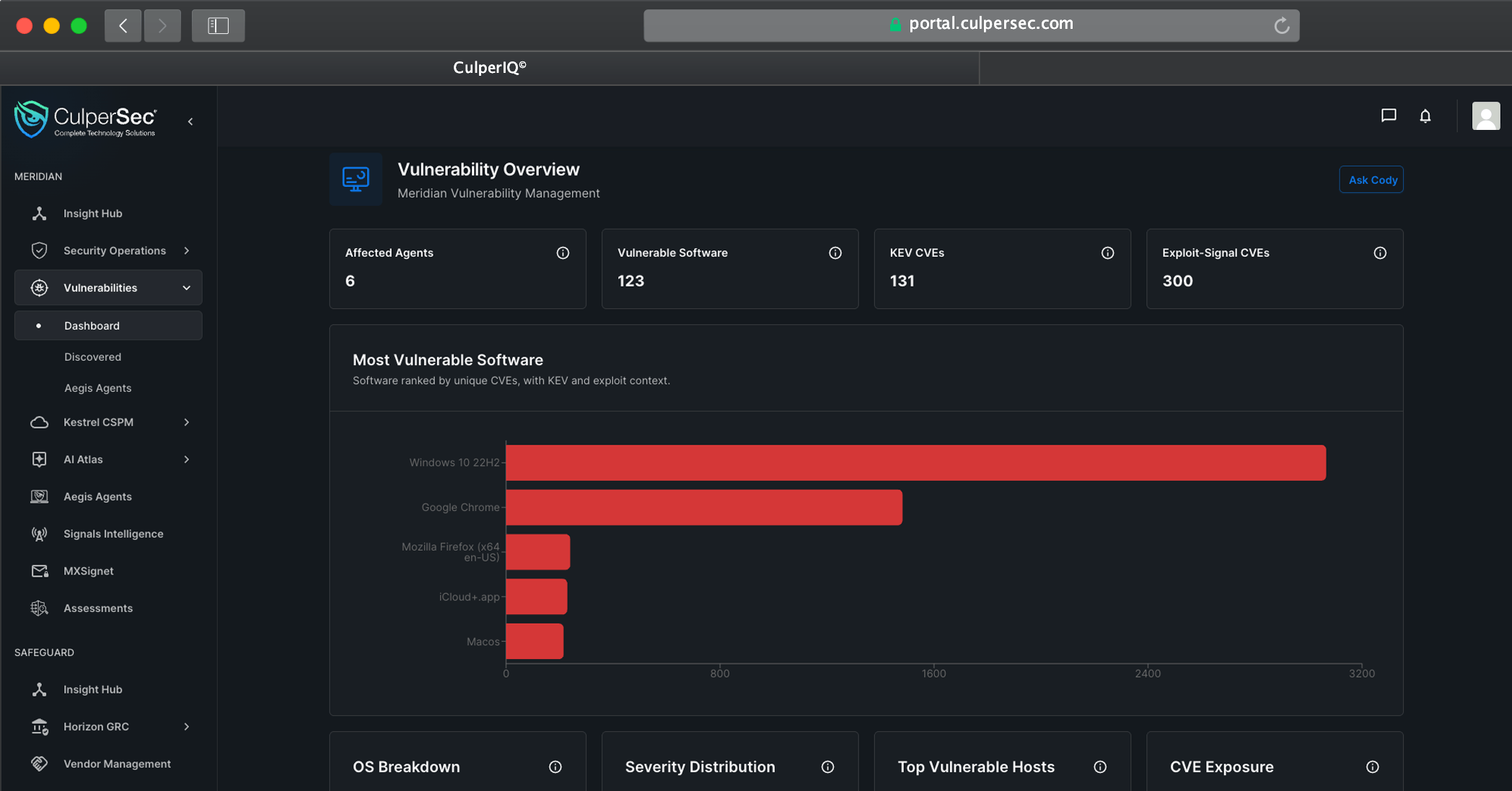Open the Dashboard submenu item
1512x791 pixels.
108,325
